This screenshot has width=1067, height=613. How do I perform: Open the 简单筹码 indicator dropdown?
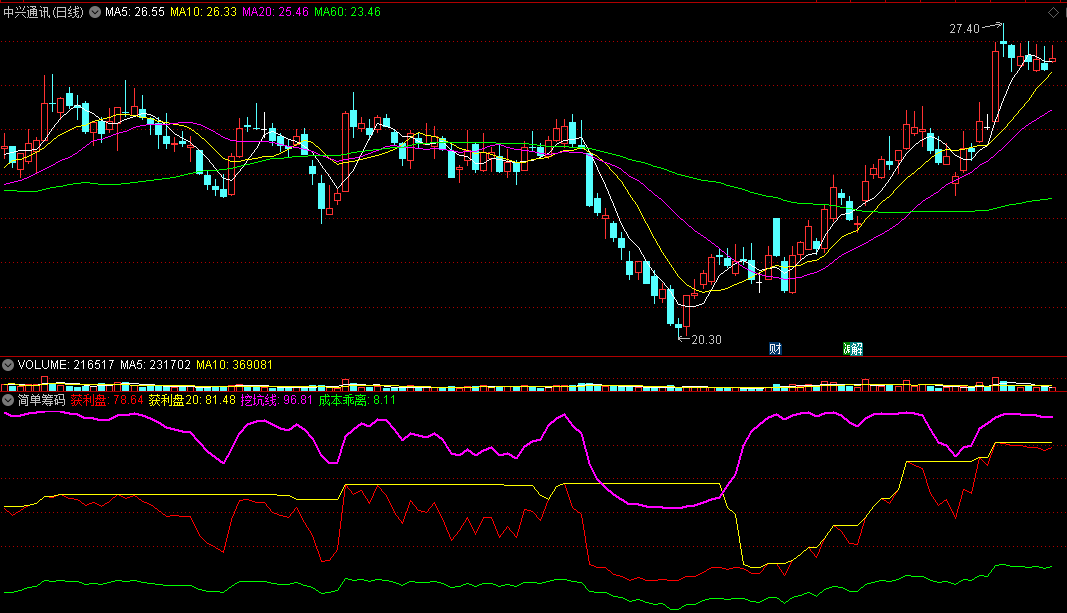8,400
